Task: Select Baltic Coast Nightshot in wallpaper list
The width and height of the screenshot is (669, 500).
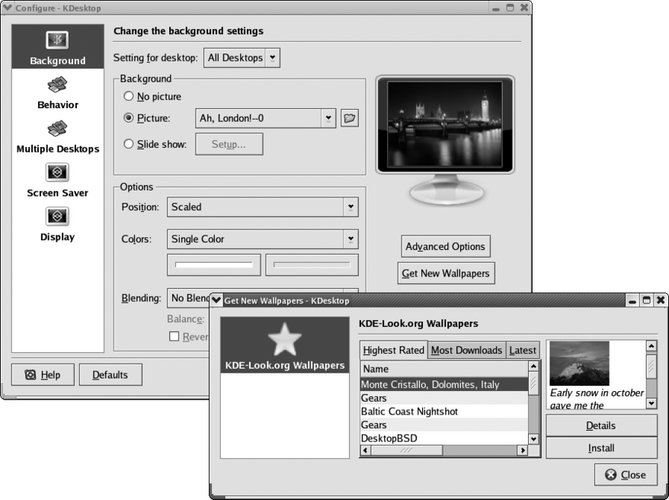Action: click(445, 411)
